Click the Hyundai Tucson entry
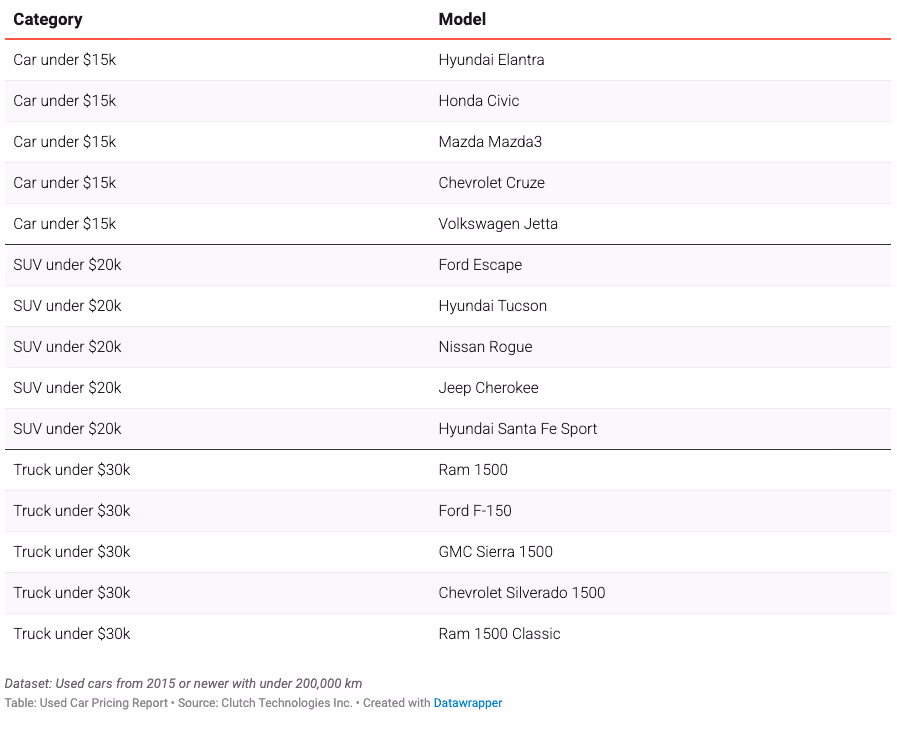 [492, 306]
